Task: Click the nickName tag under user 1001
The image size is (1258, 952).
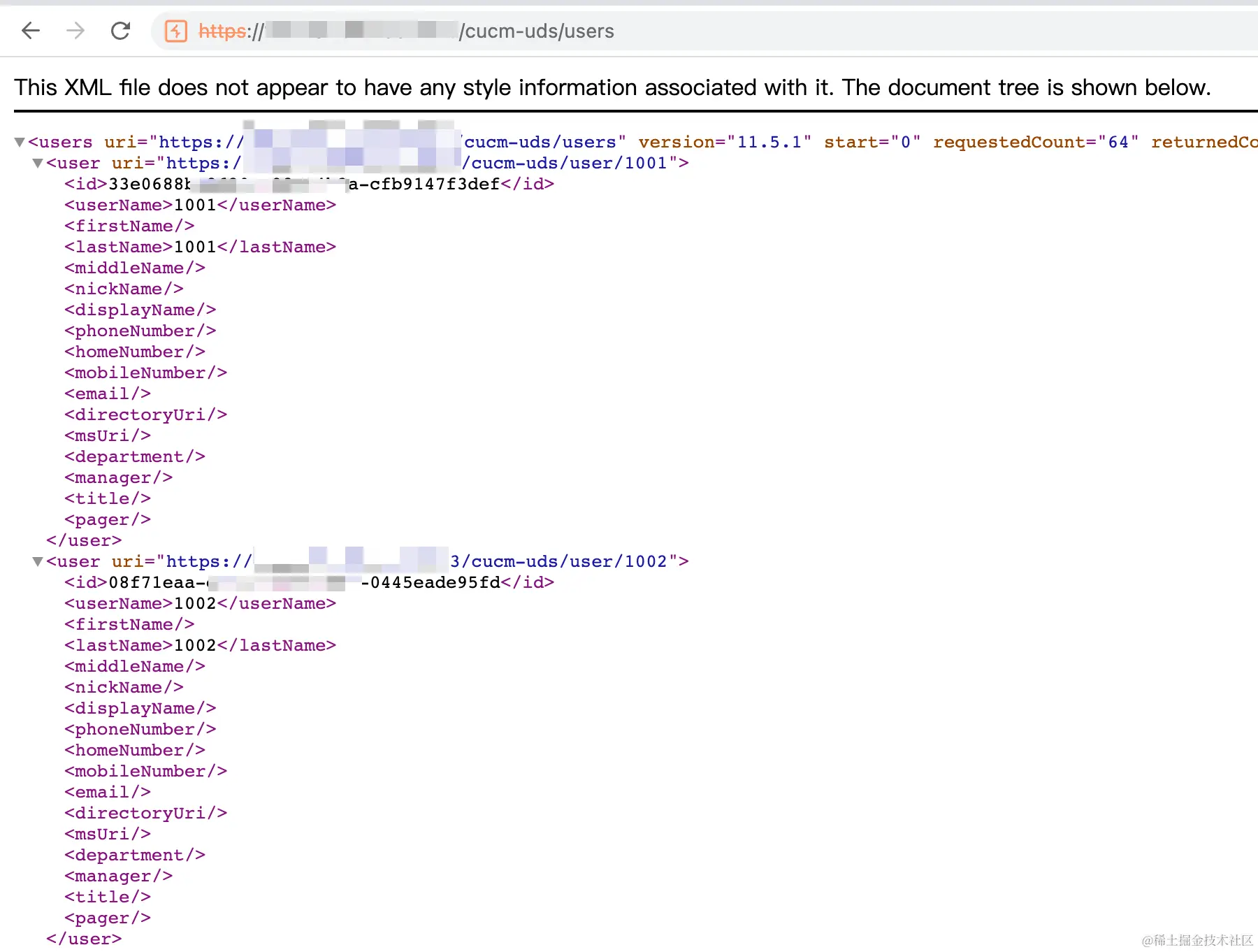Action: point(124,289)
